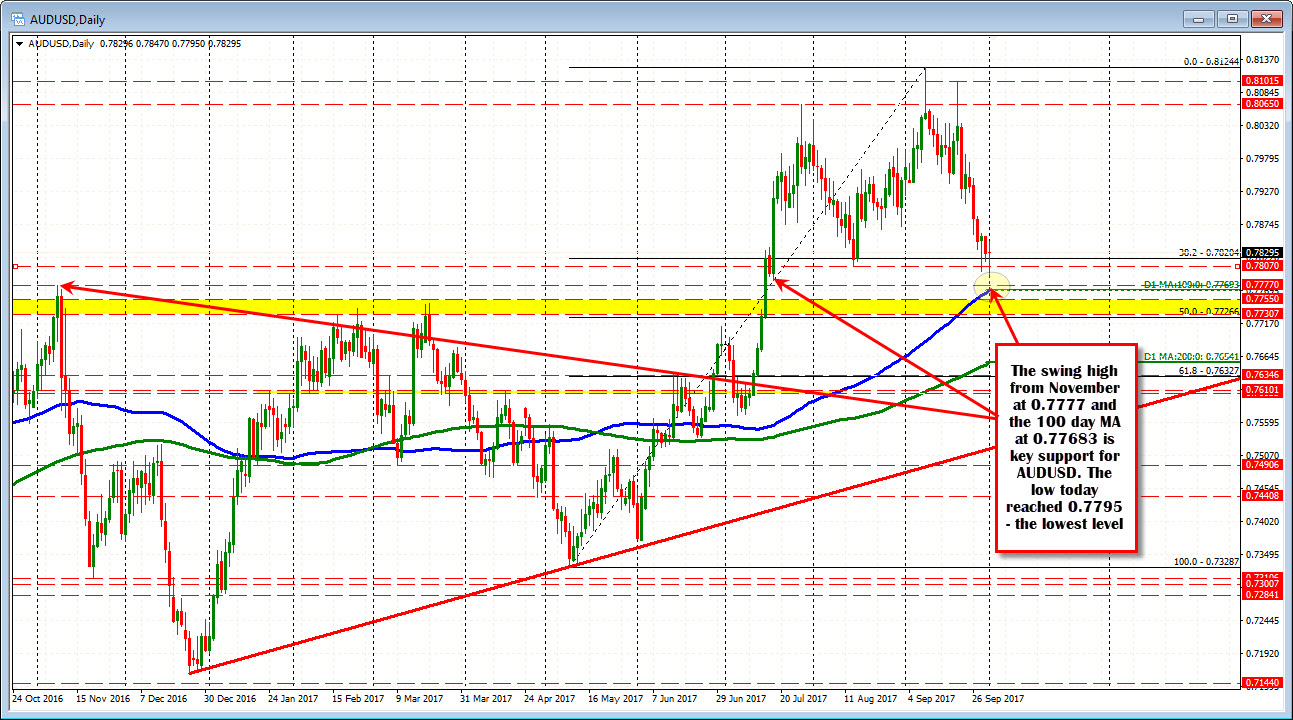The height and width of the screenshot is (720, 1293).
Task: Select the red 0.77550 price level label
Action: click(x=1260, y=299)
